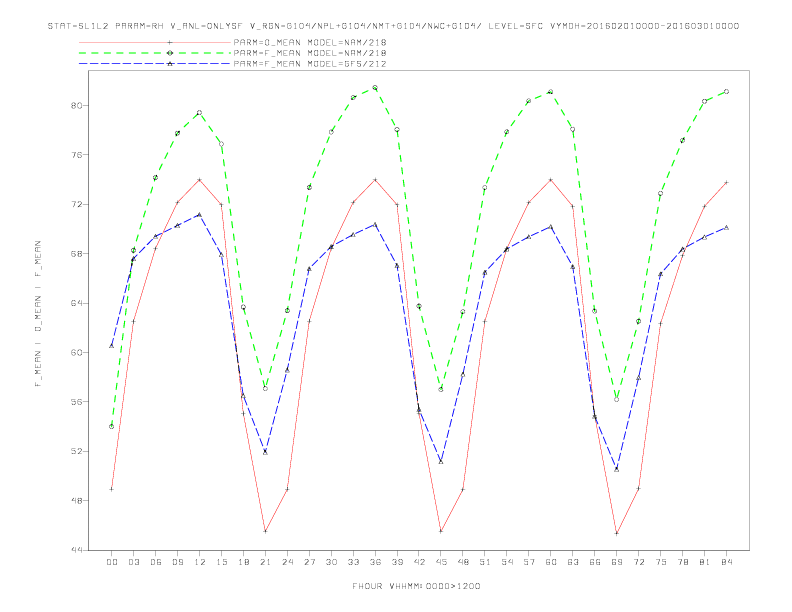
Task: Click the x-axis title FHOUR VHHMM: 0000>1200
Action: [416, 586]
